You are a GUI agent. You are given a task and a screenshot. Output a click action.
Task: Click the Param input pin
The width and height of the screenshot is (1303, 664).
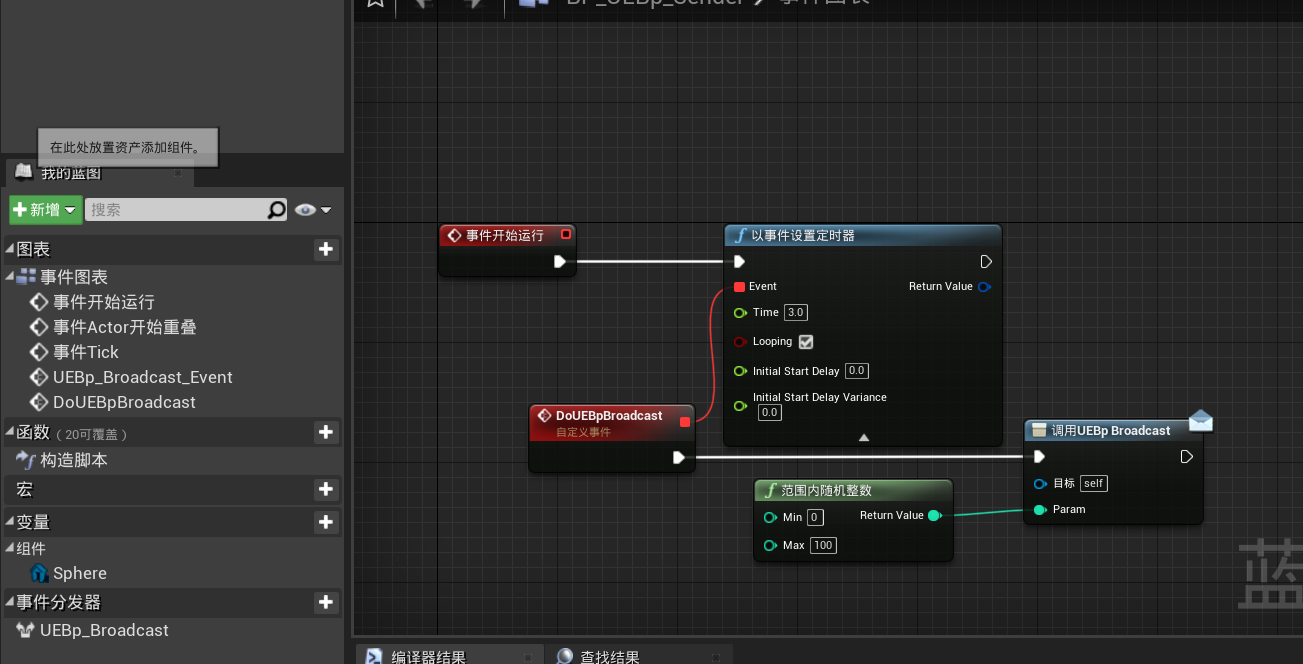click(1040, 510)
